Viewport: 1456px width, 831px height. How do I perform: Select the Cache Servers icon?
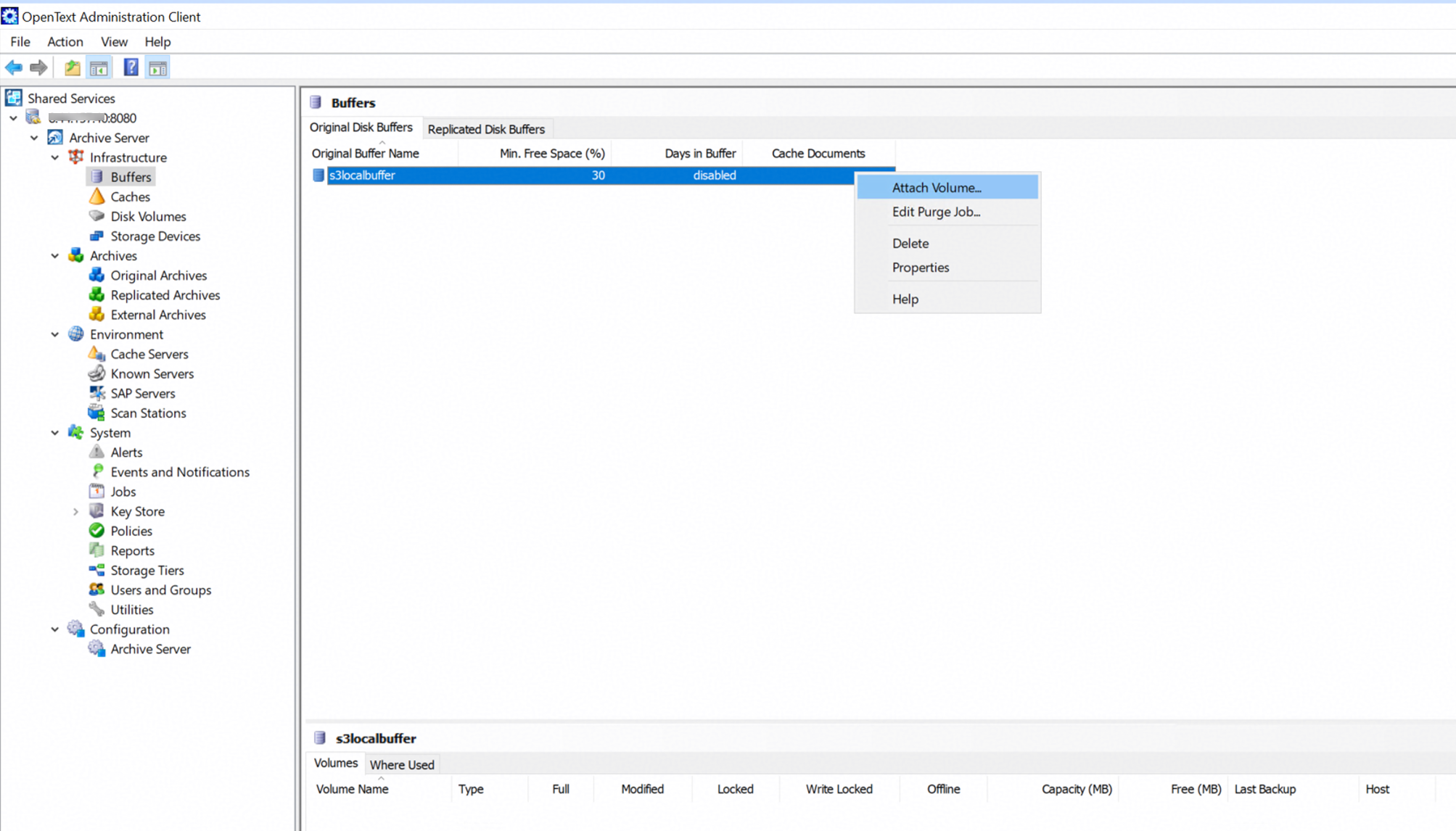tap(96, 354)
